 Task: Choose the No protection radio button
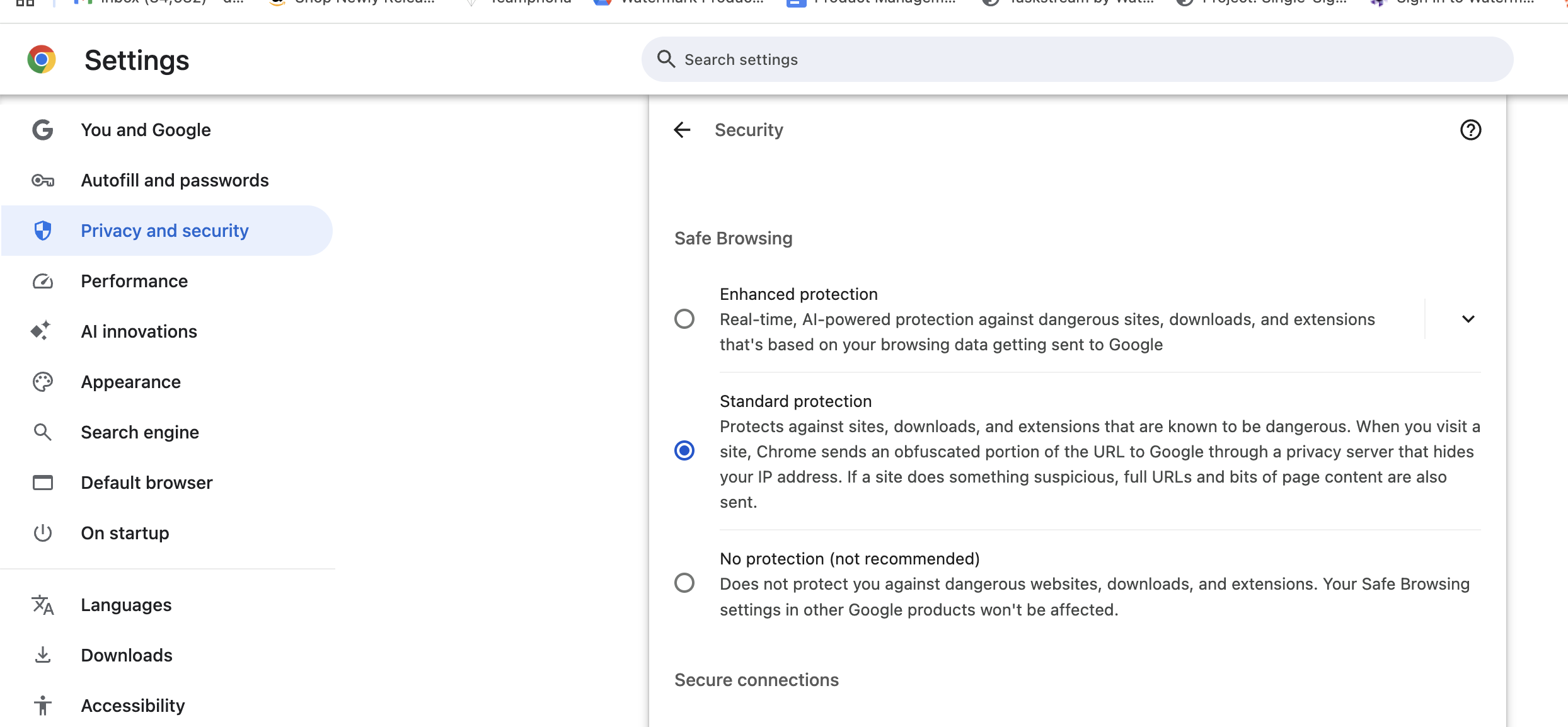684,583
